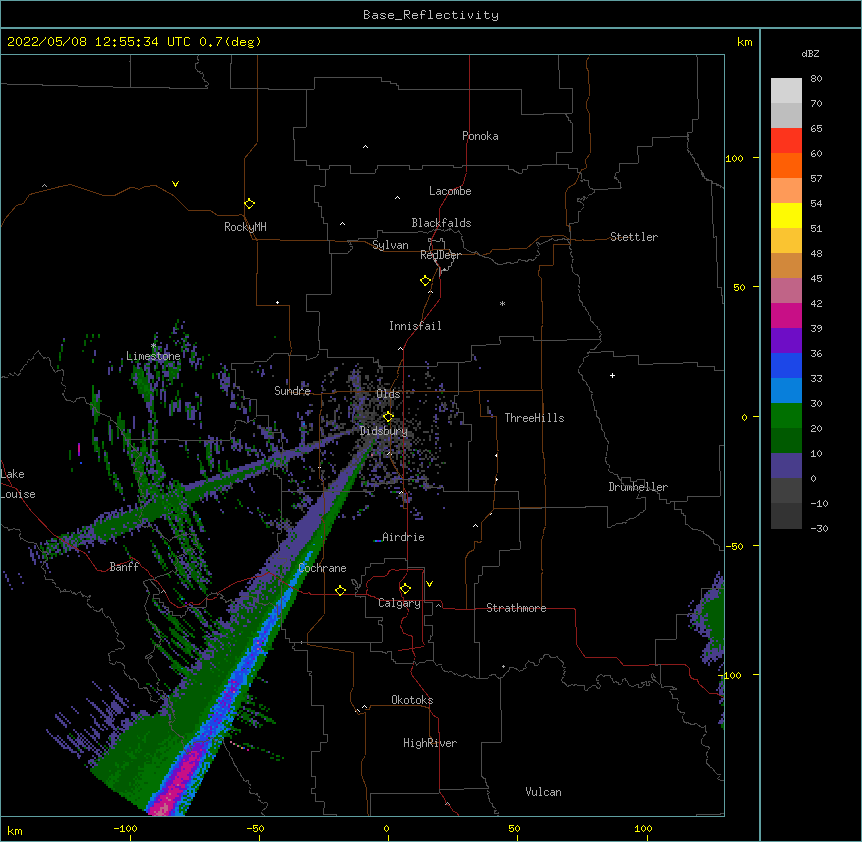Click the 42 dBZ magenta legend swatch
This screenshot has width=862, height=842.
click(786, 315)
